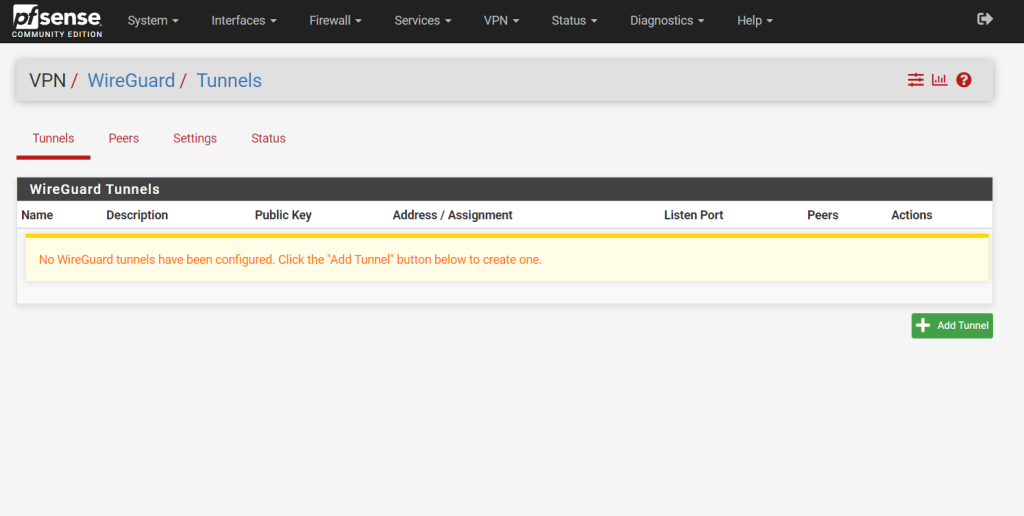This screenshot has height=516, width=1024.
Task: Expand the Help menu
Action: click(755, 20)
